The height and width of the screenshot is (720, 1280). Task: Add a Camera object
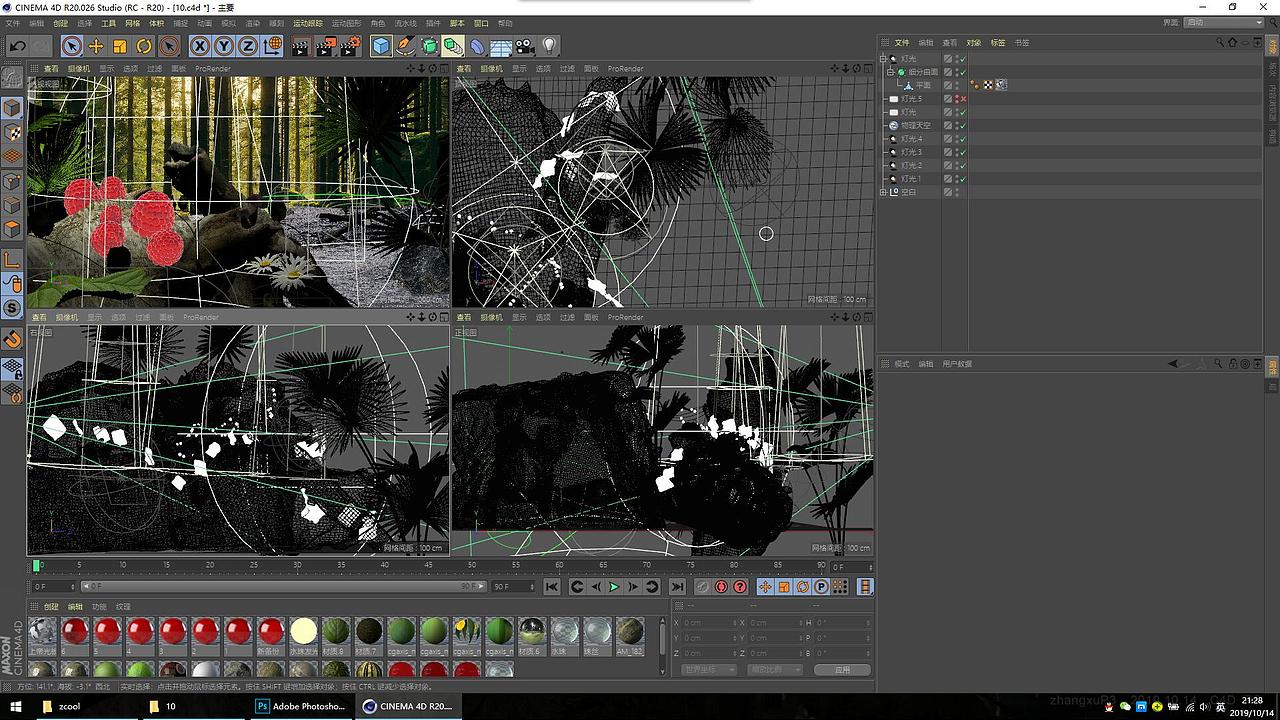coord(525,46)
